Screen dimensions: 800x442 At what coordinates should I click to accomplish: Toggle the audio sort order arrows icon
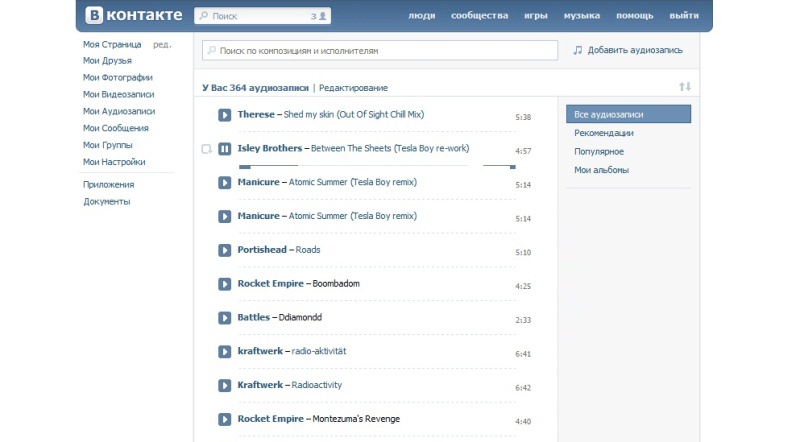[685, 87]
